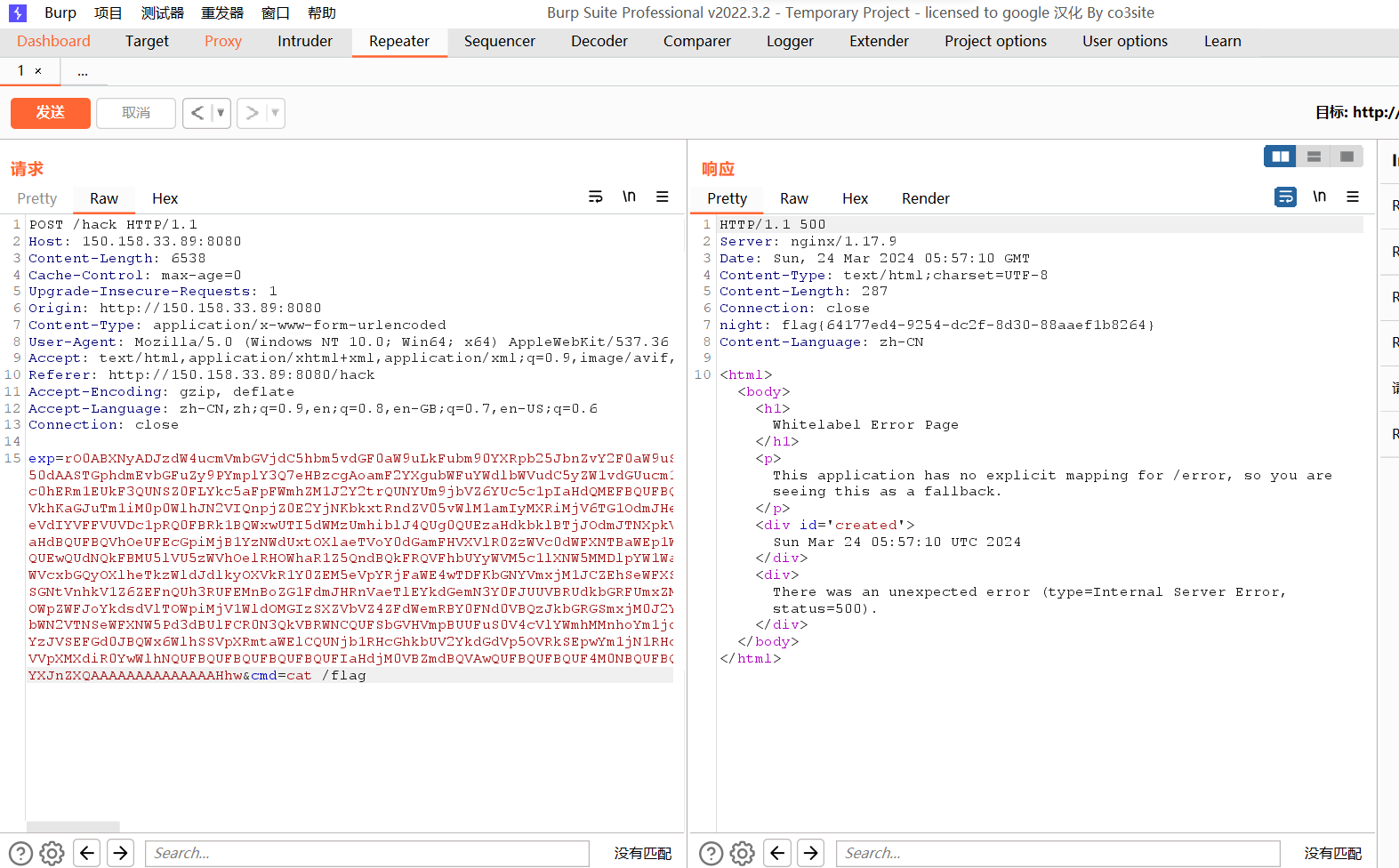Viewport: 1399px width, 868px height.
Task: Open response panel hamburger menu
Action: click(1353, 197)
